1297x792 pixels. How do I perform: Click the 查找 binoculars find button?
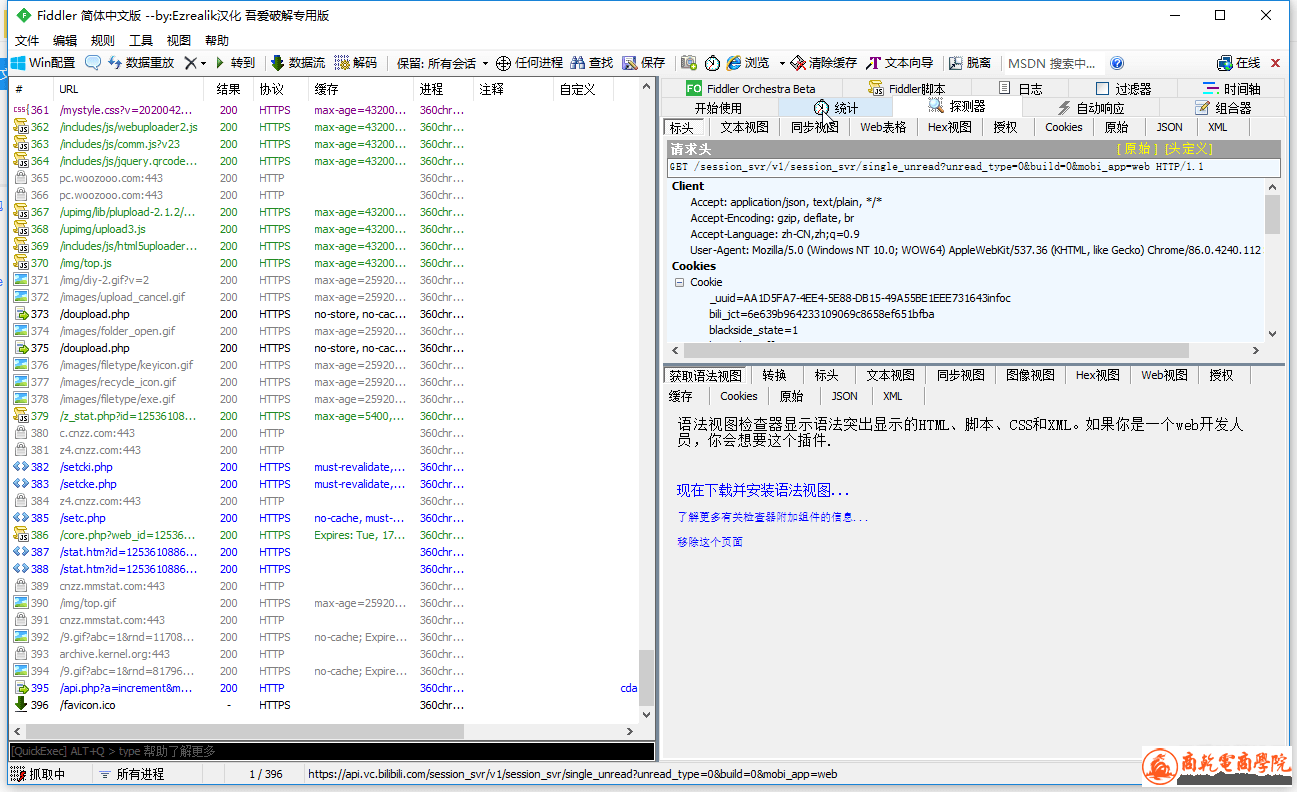click(592, 63)
